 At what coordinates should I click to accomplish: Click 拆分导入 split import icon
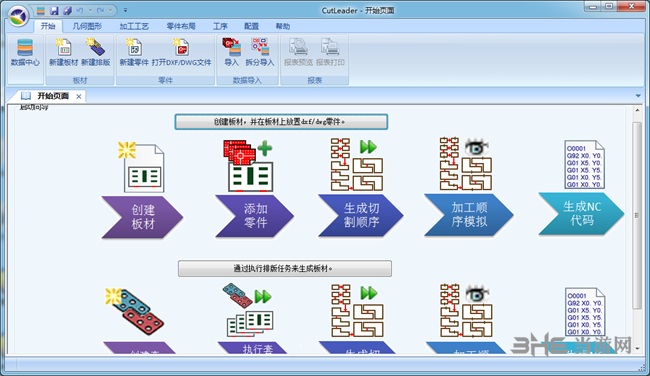[260, 53]
